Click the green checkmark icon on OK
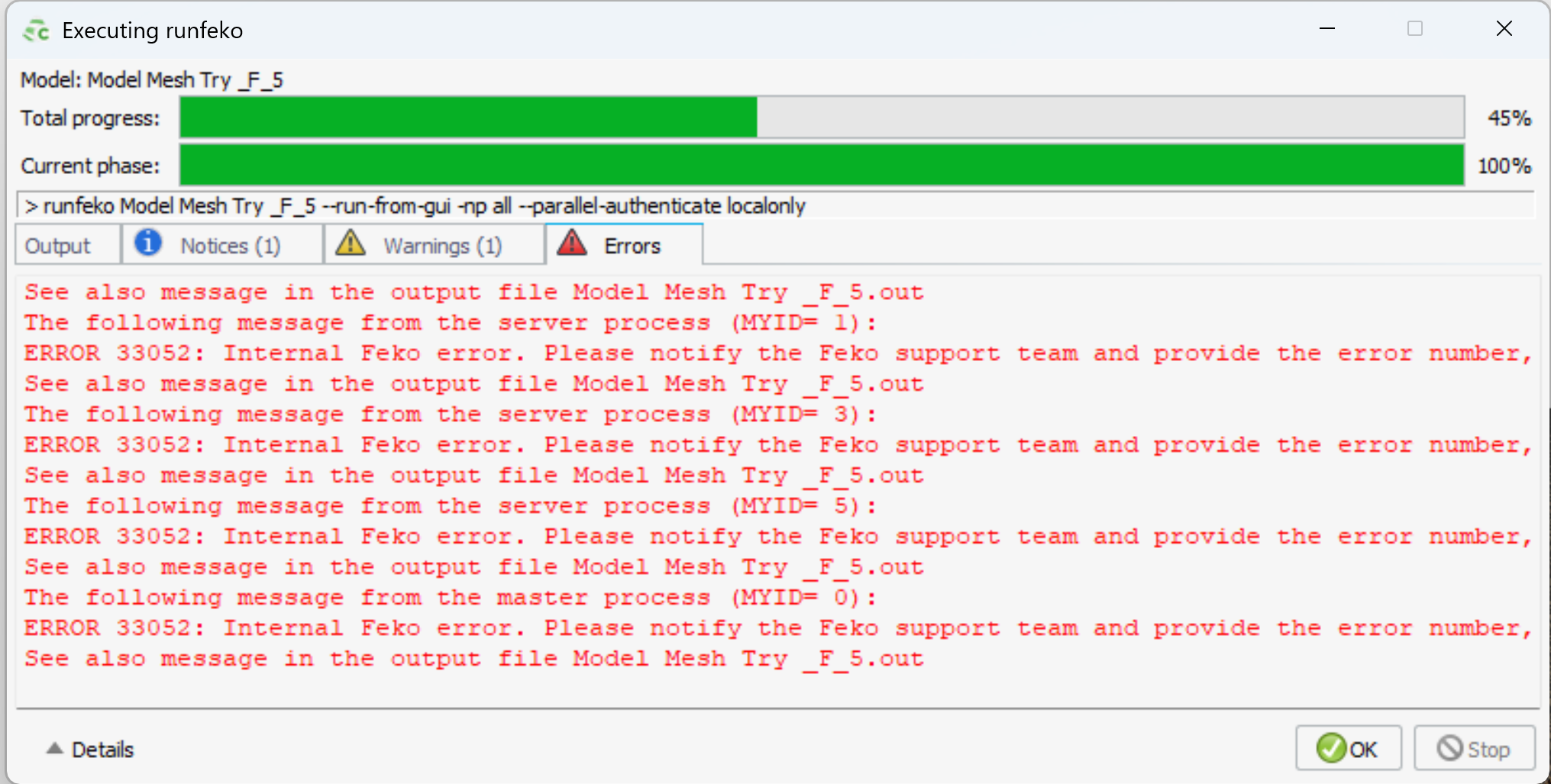This screenshot has width=1551, height=784. 1331,748
